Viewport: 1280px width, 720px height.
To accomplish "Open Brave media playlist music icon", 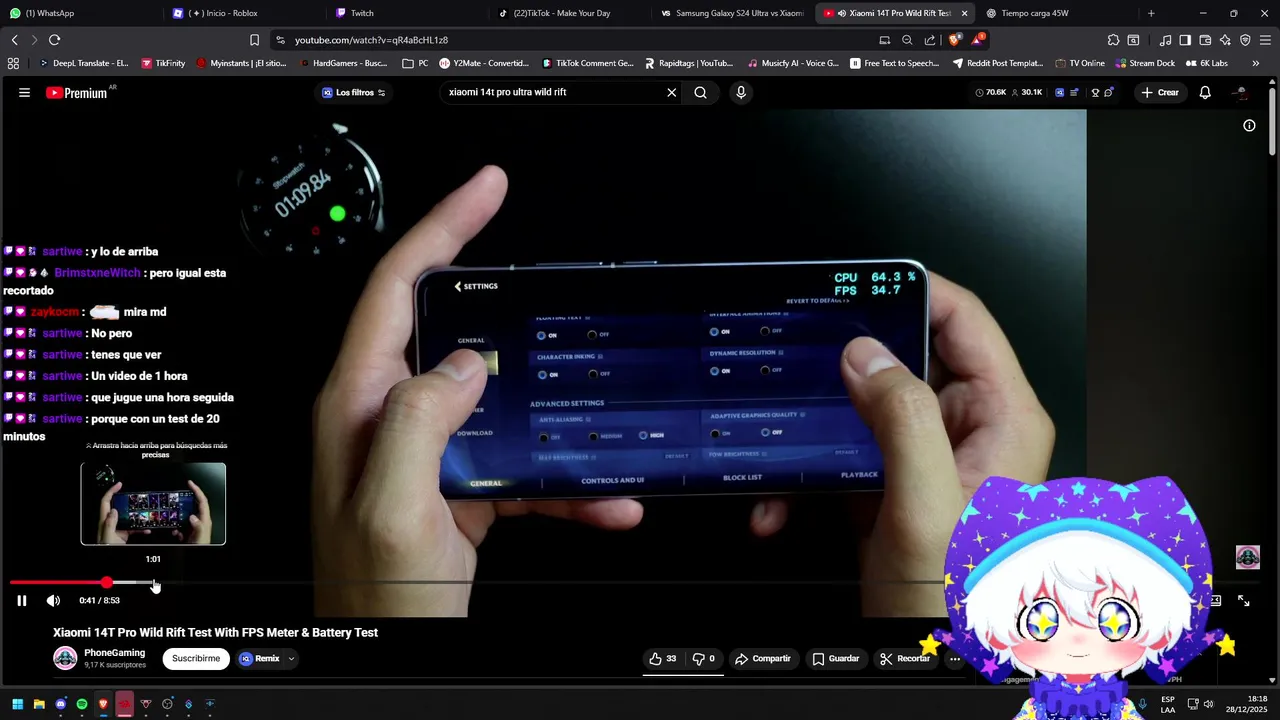I will click(x=1165, y=40).
